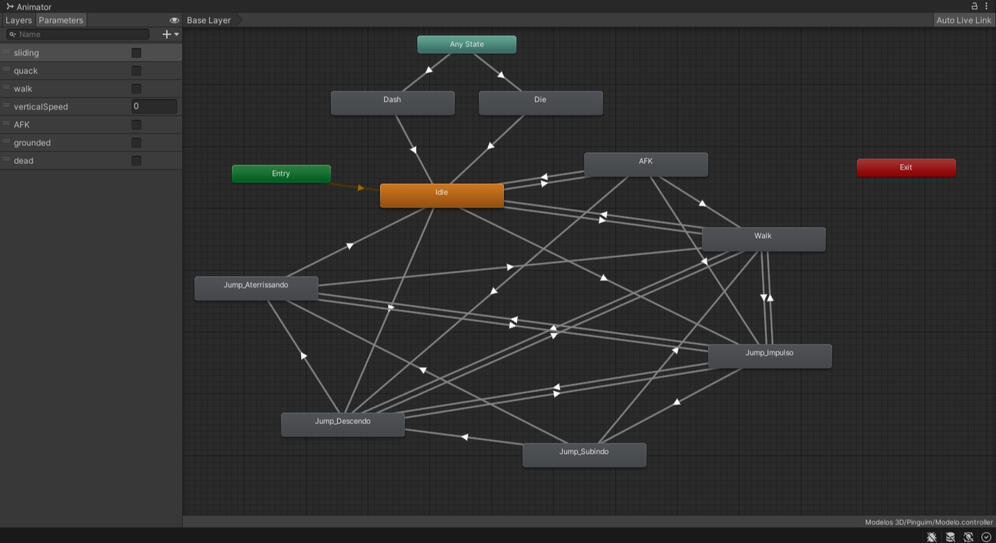Toggle the eye icon for panel visibility
Screen dimensions: 996x543
coord(174,20)
